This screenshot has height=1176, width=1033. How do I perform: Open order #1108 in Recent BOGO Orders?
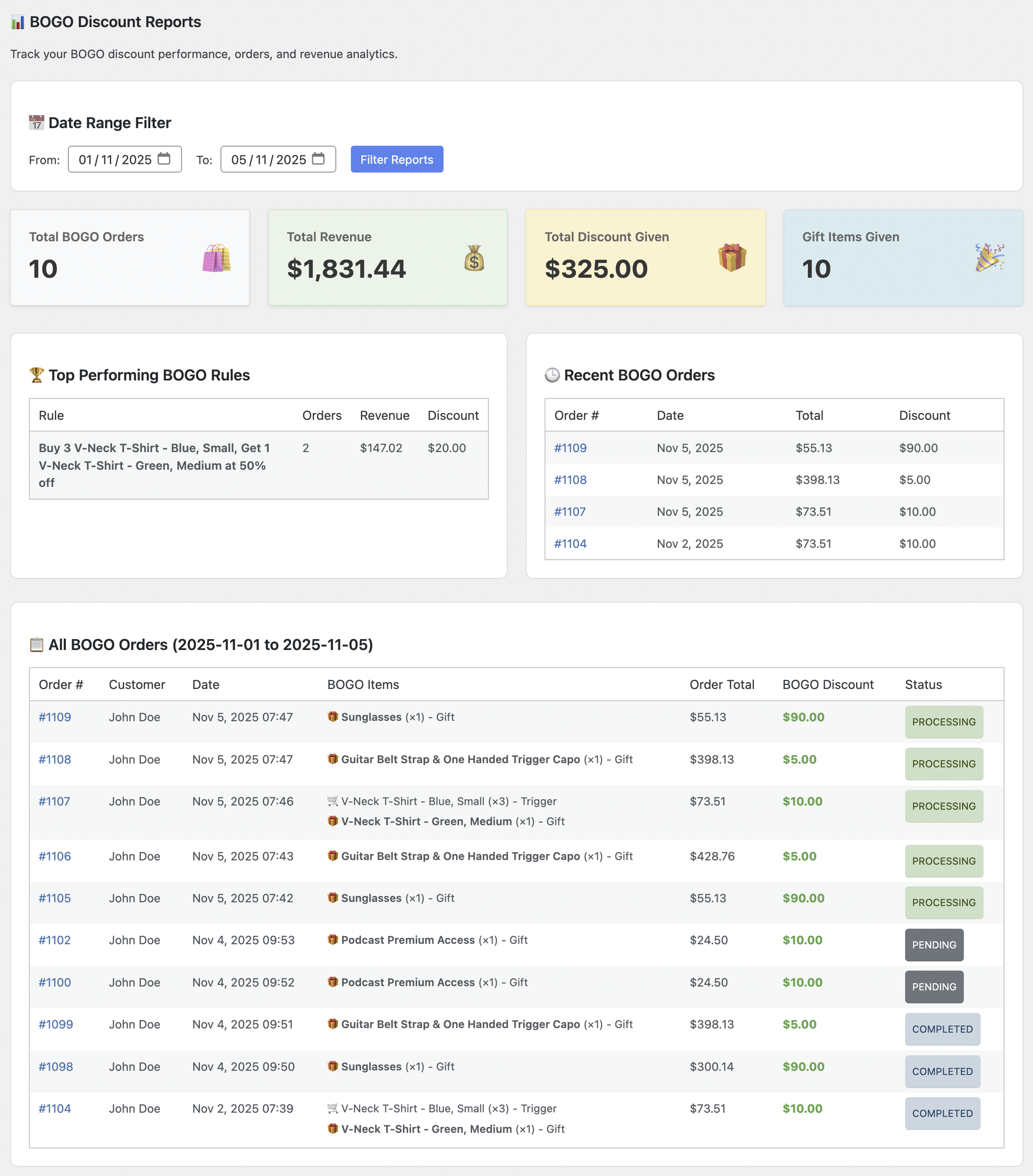(570, 480)
